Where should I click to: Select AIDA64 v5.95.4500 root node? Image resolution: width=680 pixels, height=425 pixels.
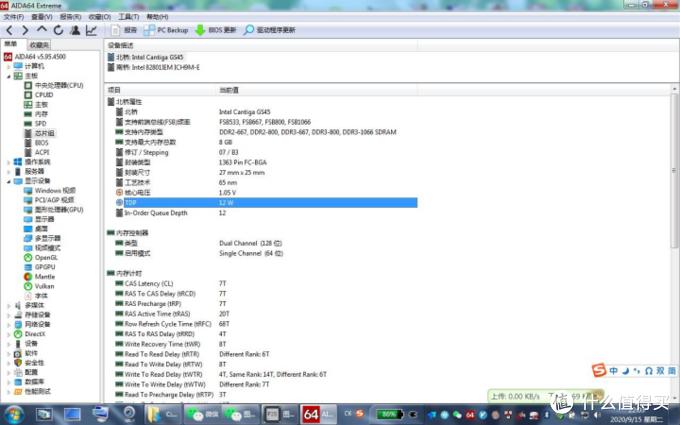35,56
